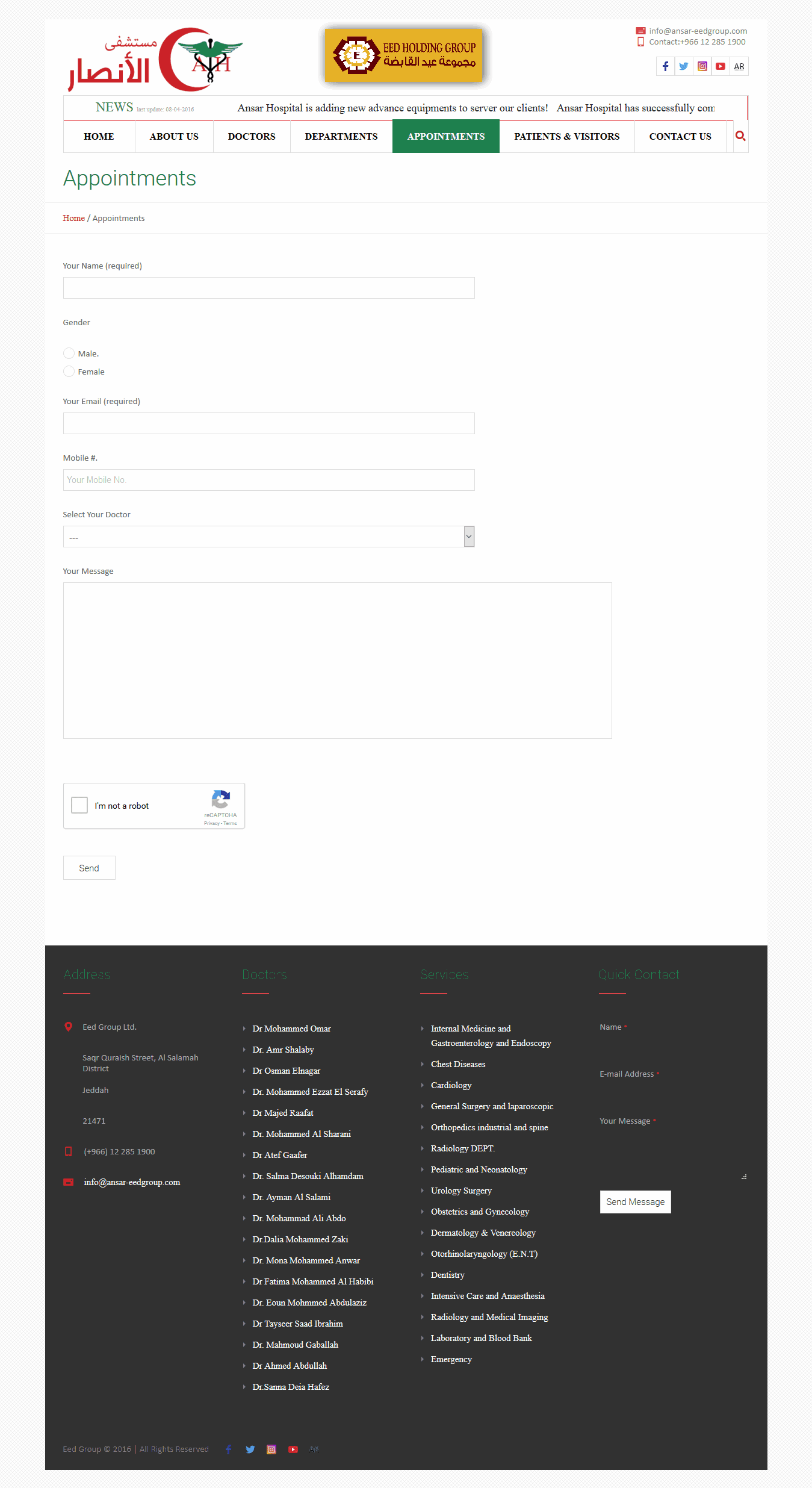This screenshot has width=812, height=1488.
Task: Click the header envelope email icon
Action: [x=640, y=31]
